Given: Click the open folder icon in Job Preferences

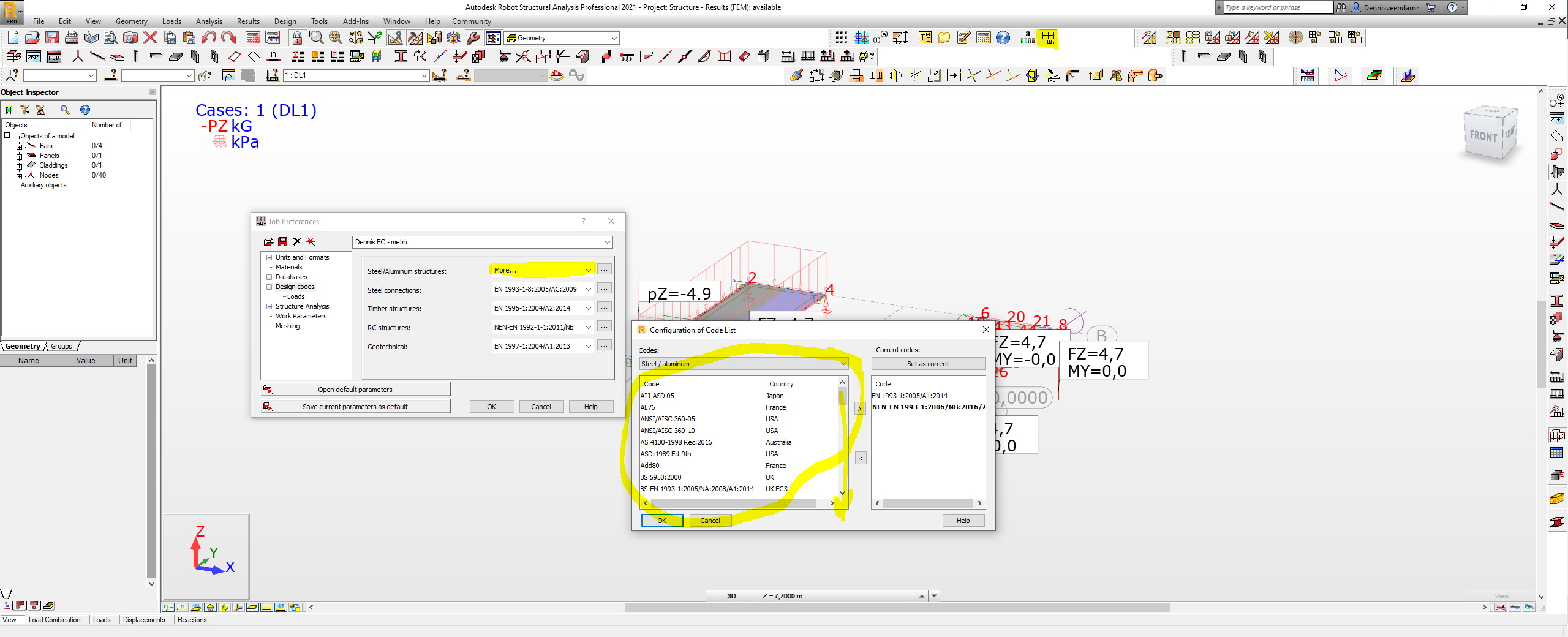Looking at the screenshot, I should 268,242.
